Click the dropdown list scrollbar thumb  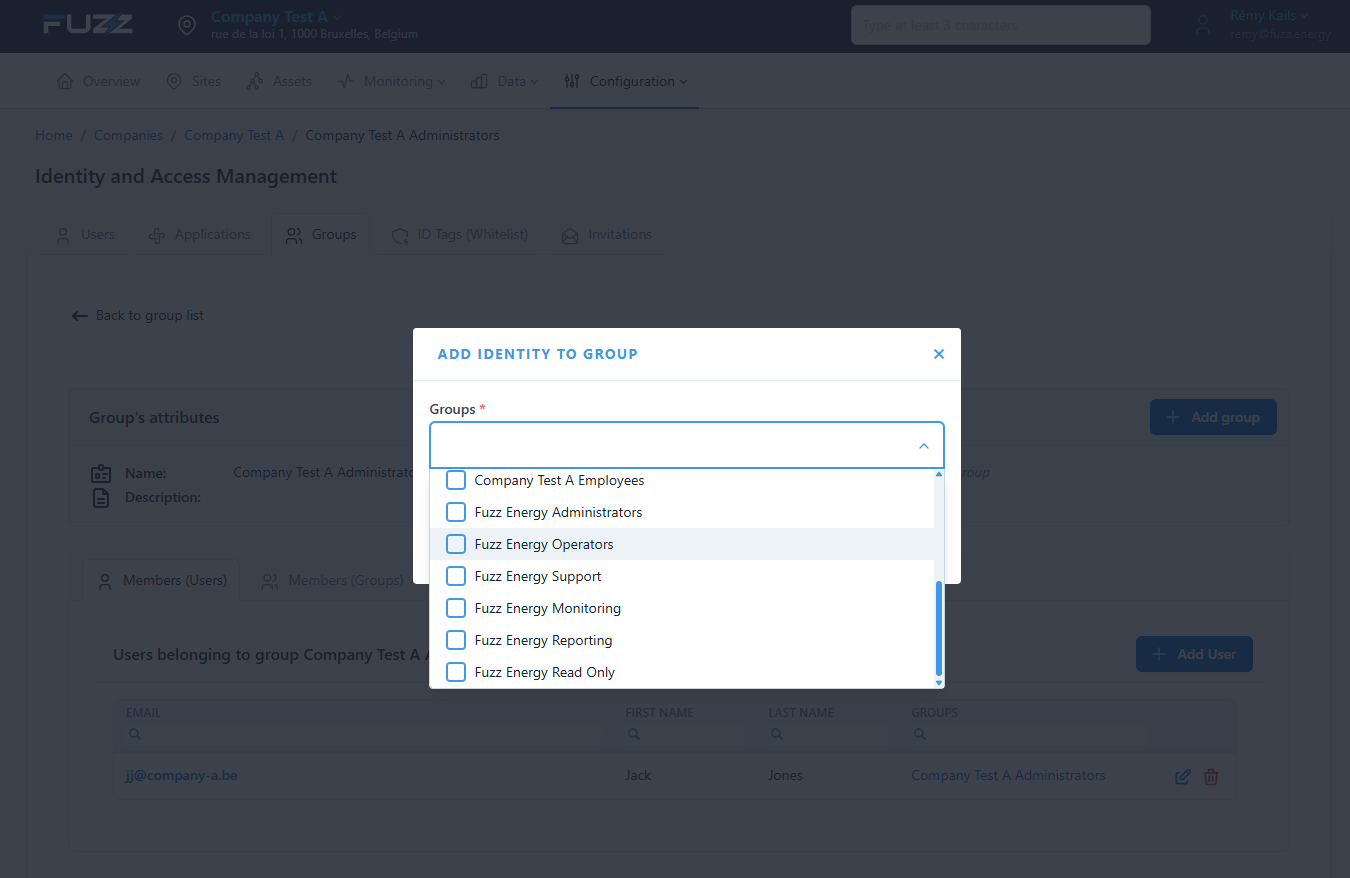[939, 628]
